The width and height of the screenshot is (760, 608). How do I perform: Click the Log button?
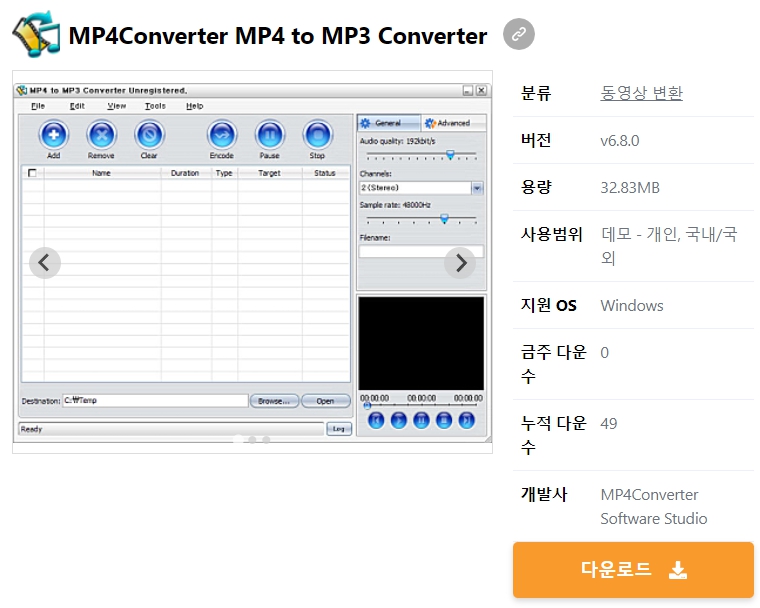[x=339, y=429]
